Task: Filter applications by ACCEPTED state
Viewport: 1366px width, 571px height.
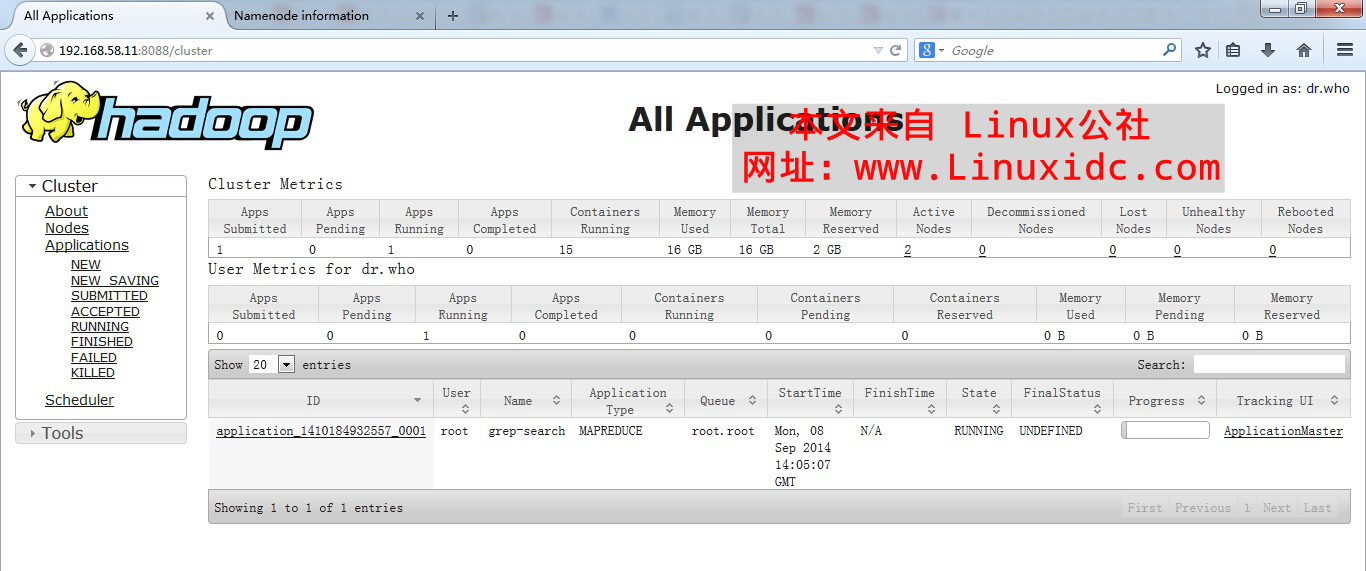Action: pyautogui.click(x=105, y=312)
